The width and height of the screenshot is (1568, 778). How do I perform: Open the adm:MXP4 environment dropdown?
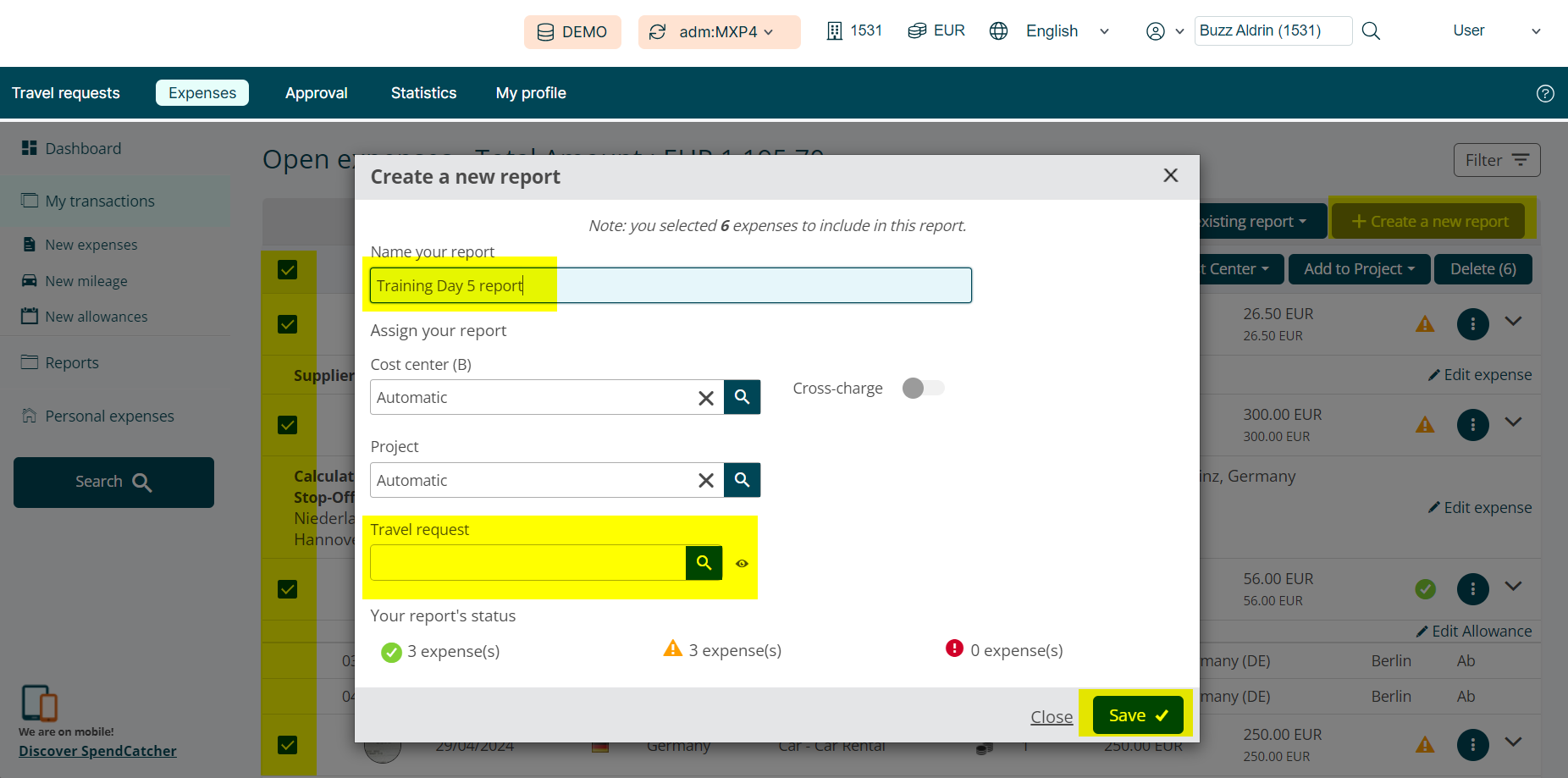(719, 32)
